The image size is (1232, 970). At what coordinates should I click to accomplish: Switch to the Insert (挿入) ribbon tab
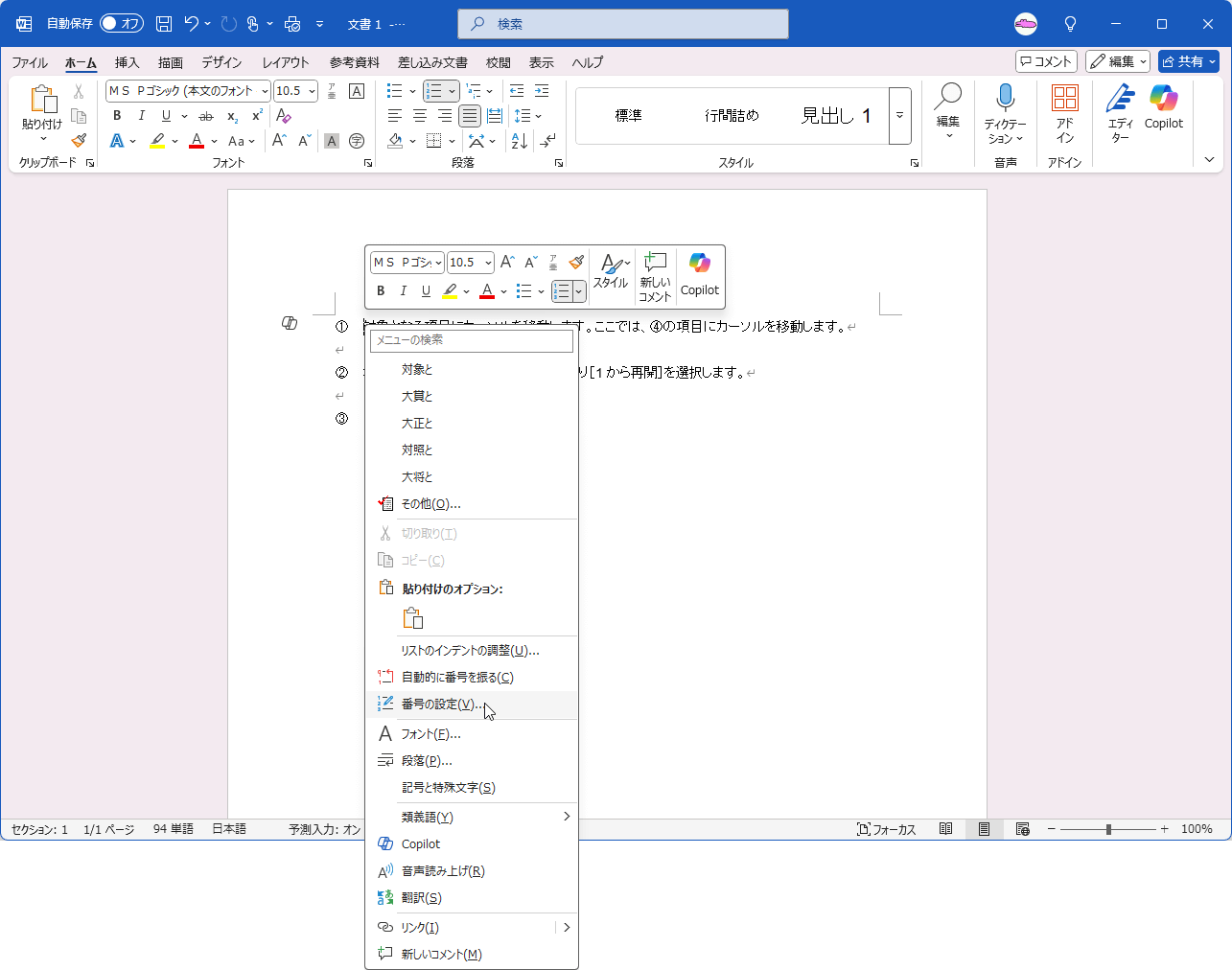click(127, 62)
